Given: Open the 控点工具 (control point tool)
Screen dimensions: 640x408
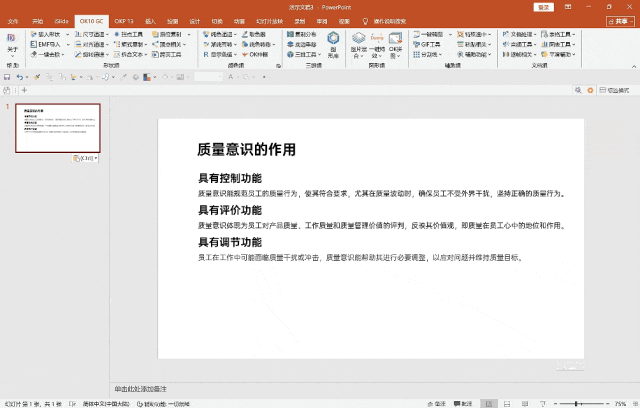Looking at the screenshot, I should [129, 34].
